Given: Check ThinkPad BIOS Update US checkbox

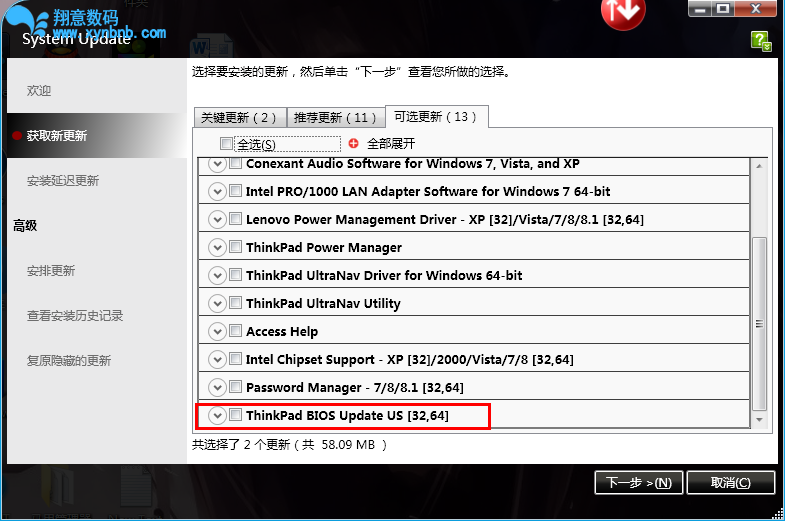Looking at the screenshot, I should point(235,415).
